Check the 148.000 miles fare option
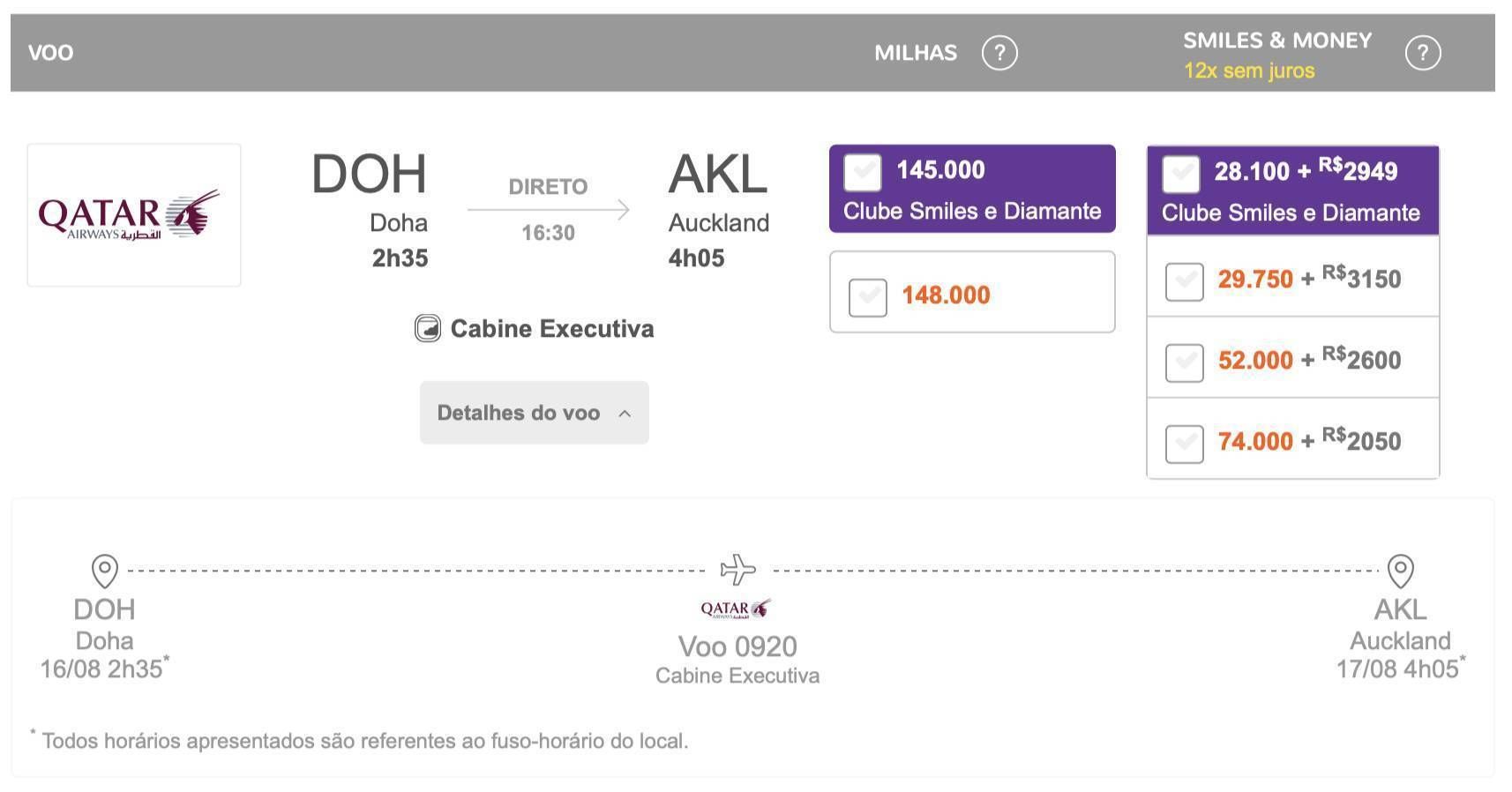 (868, 297)
